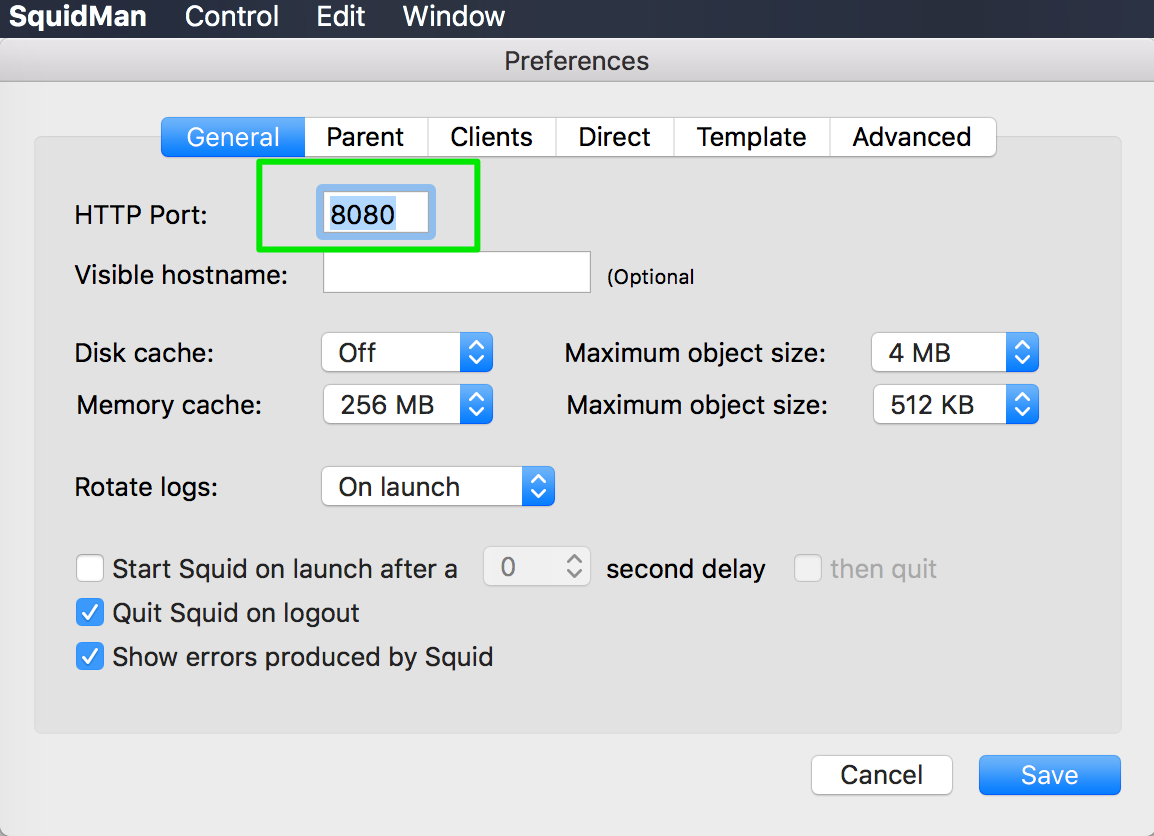Switch to the Advanced tab

913,137
